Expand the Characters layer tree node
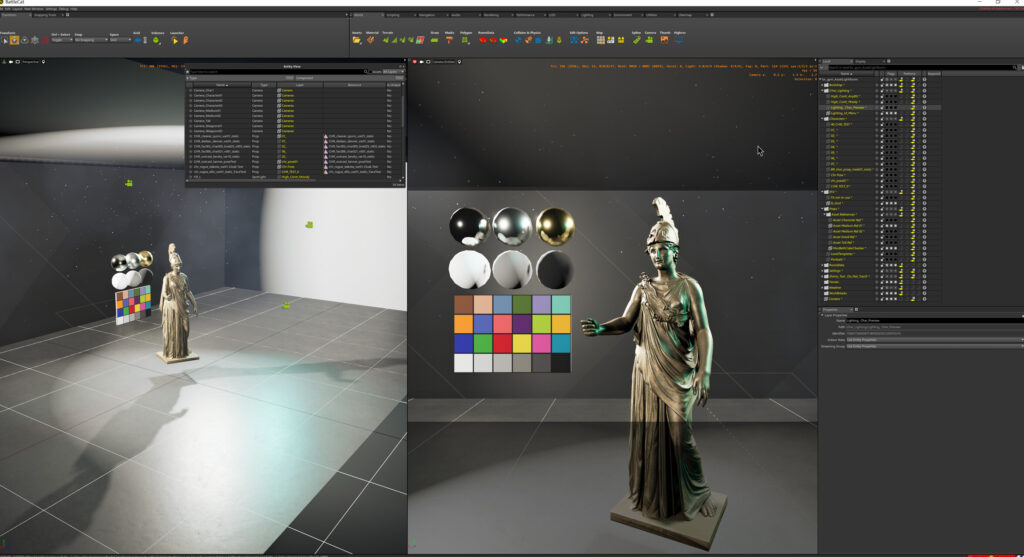This screenshot has width=1024, height=557. coord(823,118)
